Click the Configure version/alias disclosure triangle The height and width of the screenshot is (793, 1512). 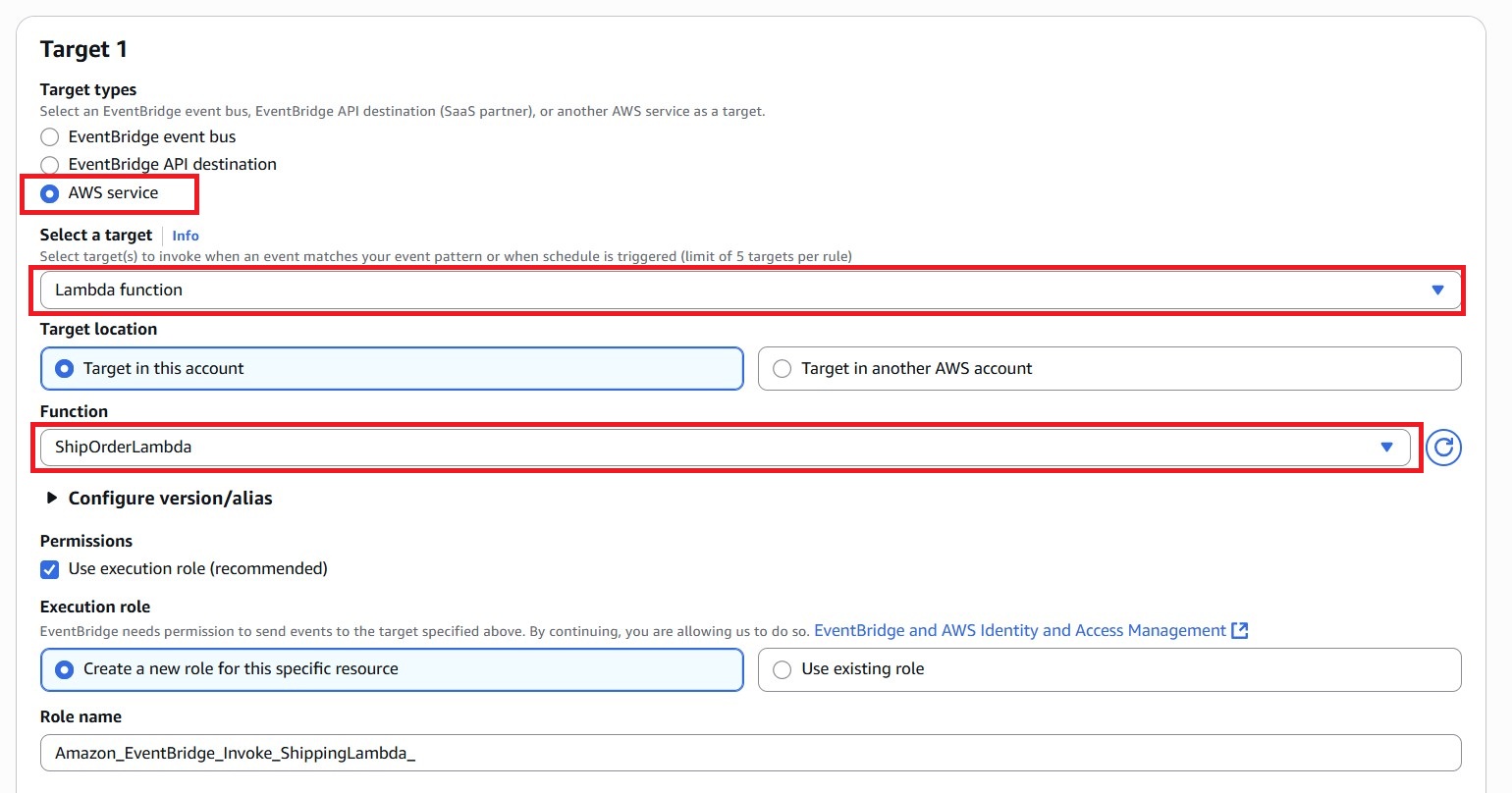[x=52, y=498]
